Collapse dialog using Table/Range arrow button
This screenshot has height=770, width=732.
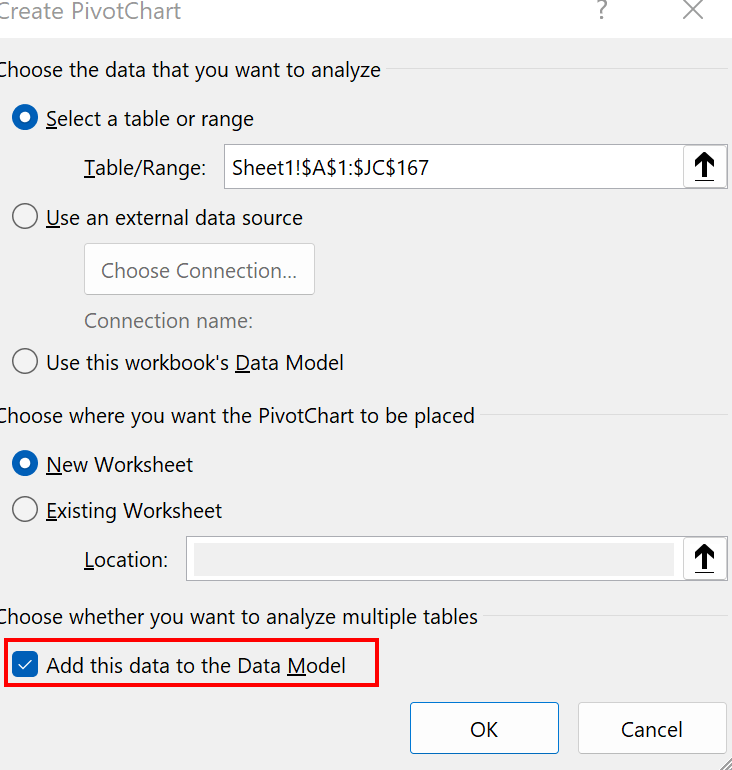click(704, 167)
